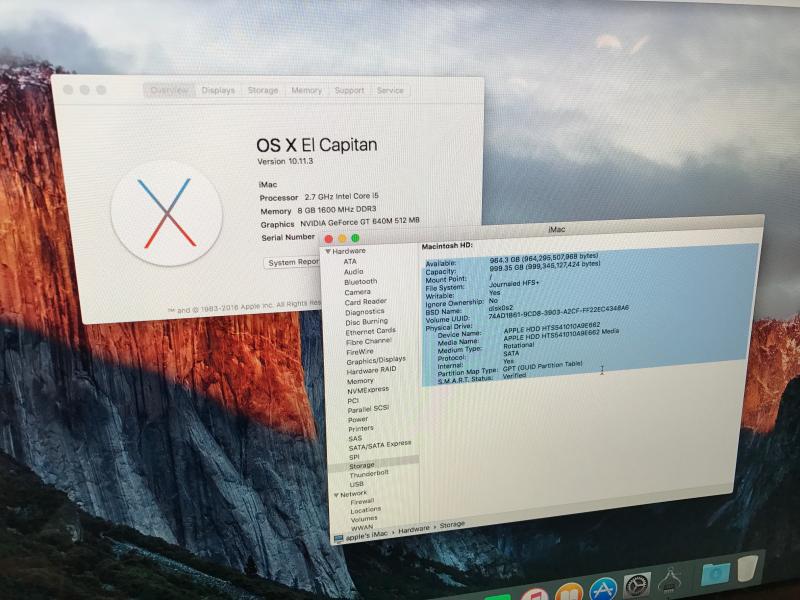Click the System Report button
The height and width of the screenshot is (600, 800).
click(293, 262)
